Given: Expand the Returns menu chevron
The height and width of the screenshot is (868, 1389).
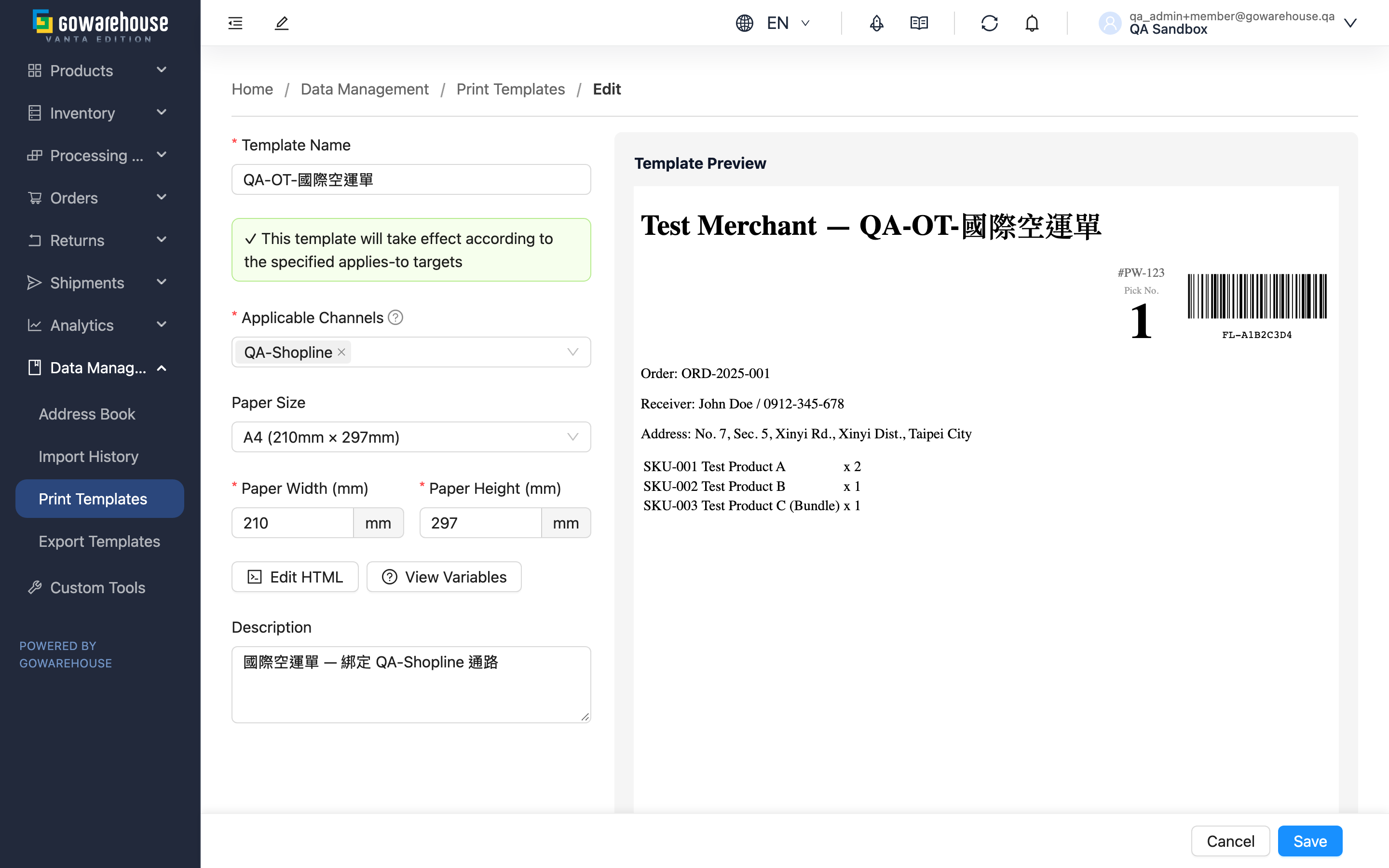Looking at the screenshot, I should click(162, 239).
